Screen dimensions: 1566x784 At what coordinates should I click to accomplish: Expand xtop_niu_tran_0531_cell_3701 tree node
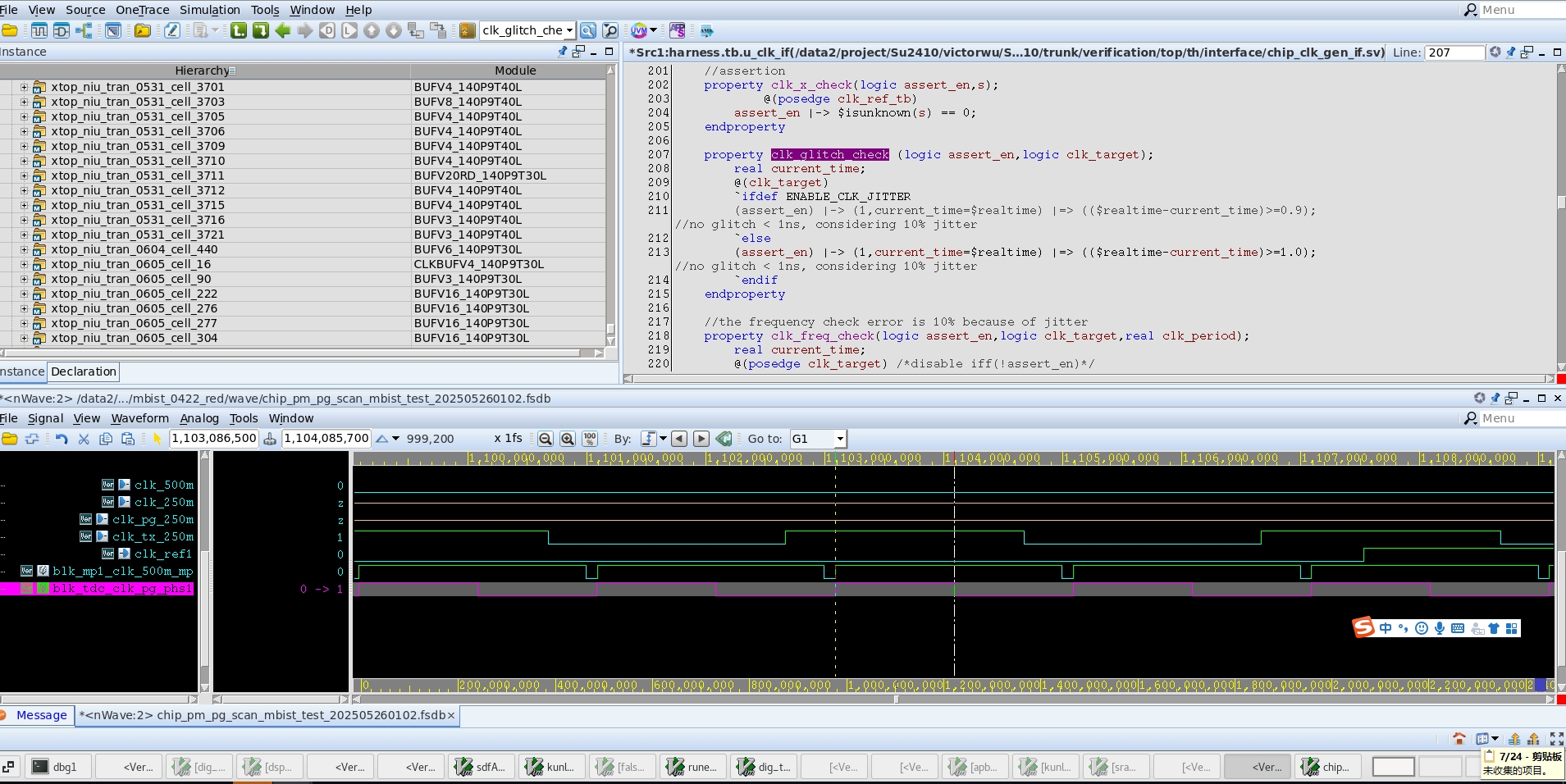coord(24,87)
